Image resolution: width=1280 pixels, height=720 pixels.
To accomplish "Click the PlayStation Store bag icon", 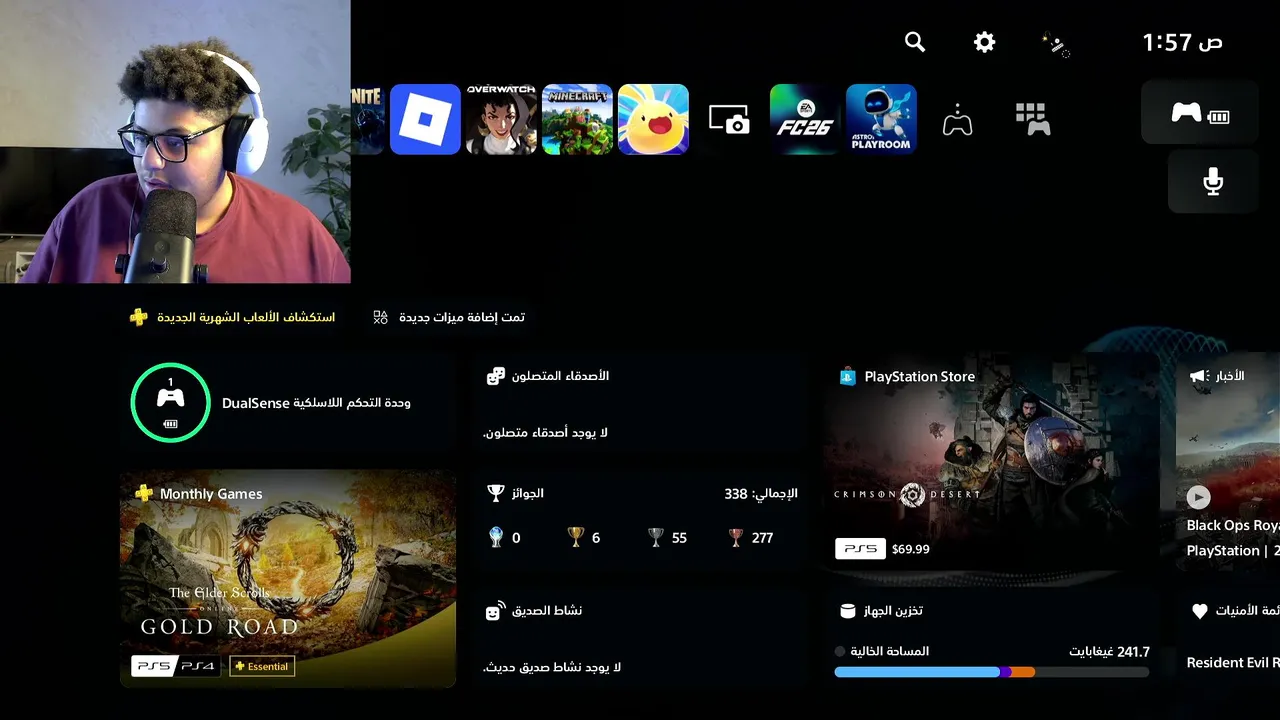I will tap(848, 377).
